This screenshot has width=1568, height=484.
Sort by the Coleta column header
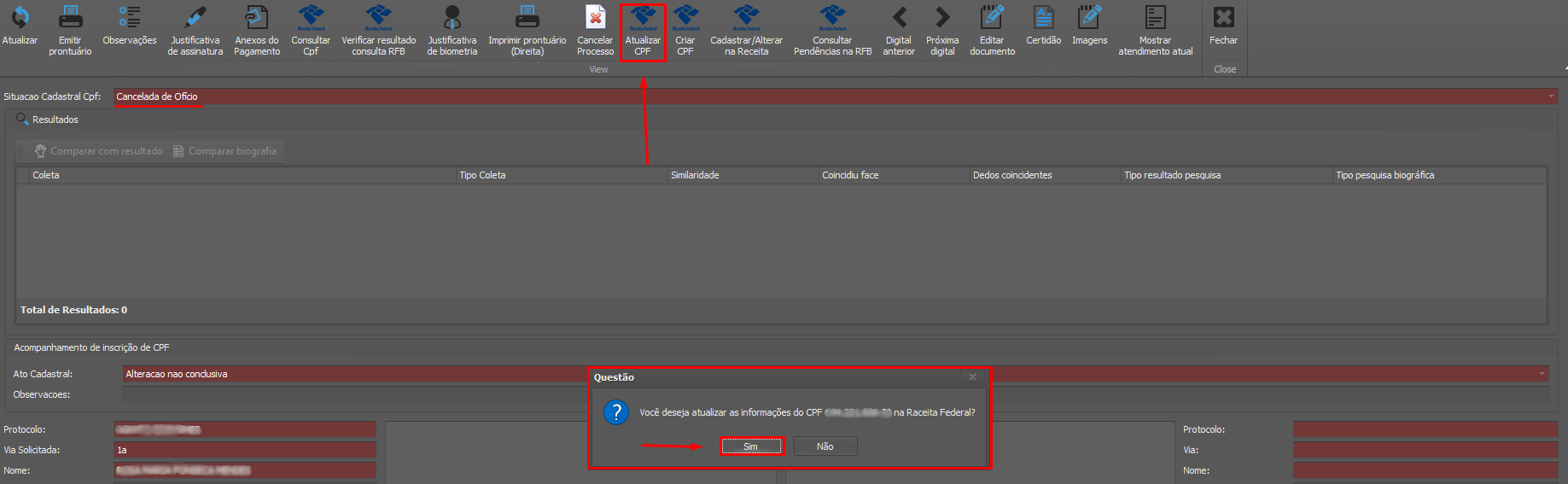(242, 175)
